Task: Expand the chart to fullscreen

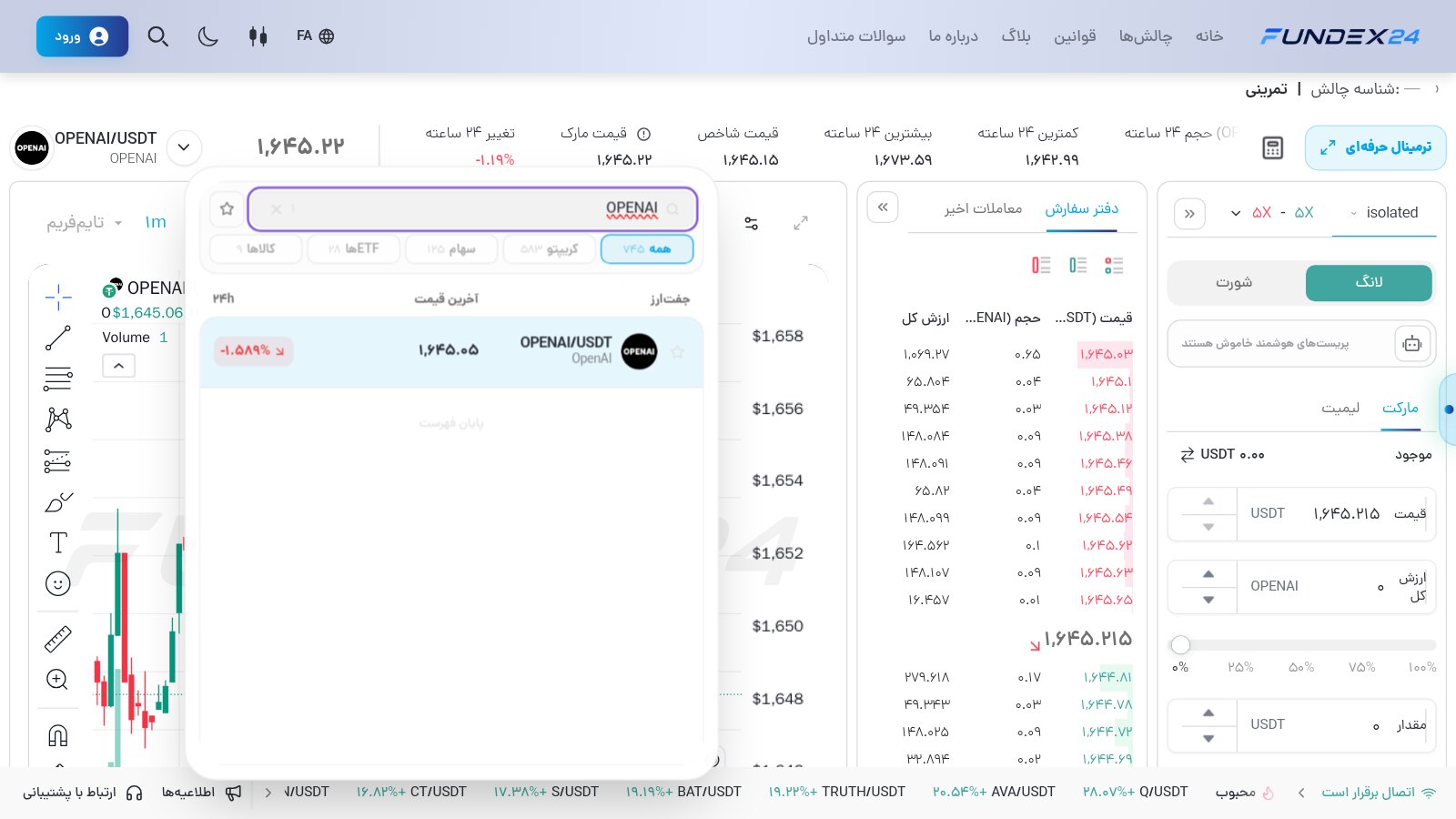Action: pyautogui.click(x=801, y=223)
